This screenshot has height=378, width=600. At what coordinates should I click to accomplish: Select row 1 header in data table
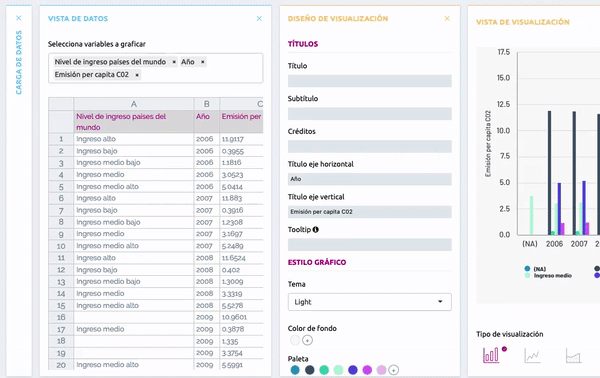pos(61,139)
